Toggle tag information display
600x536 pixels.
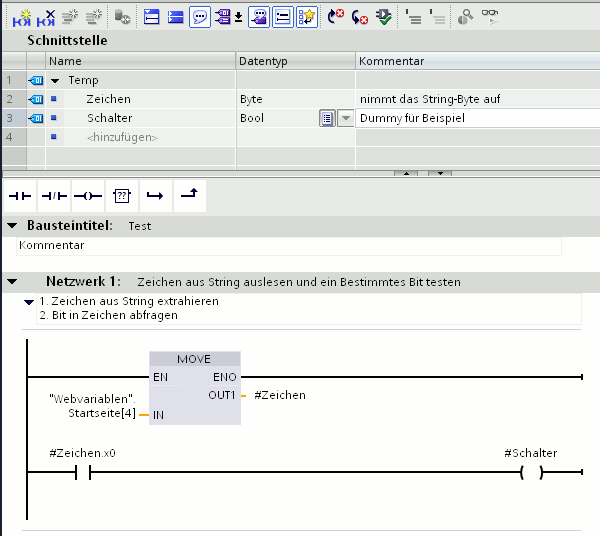(259, 17)
